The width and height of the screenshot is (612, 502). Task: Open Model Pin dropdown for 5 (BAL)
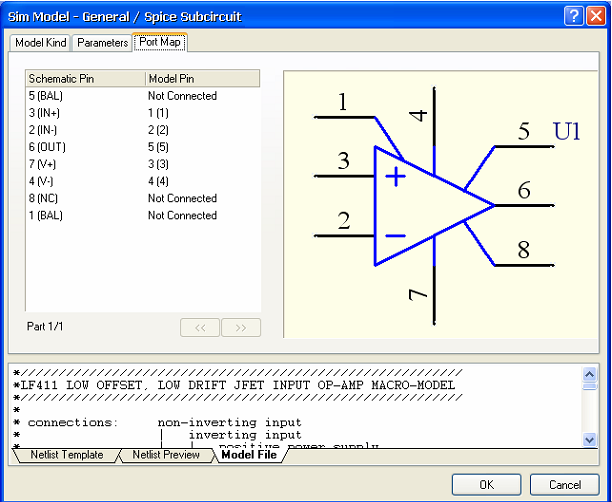point(200,96)
